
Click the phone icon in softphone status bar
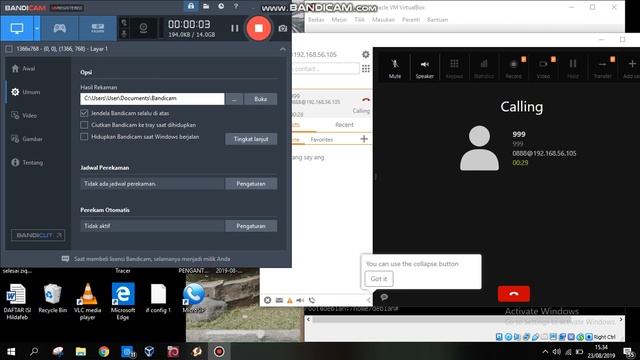point(311,300)
